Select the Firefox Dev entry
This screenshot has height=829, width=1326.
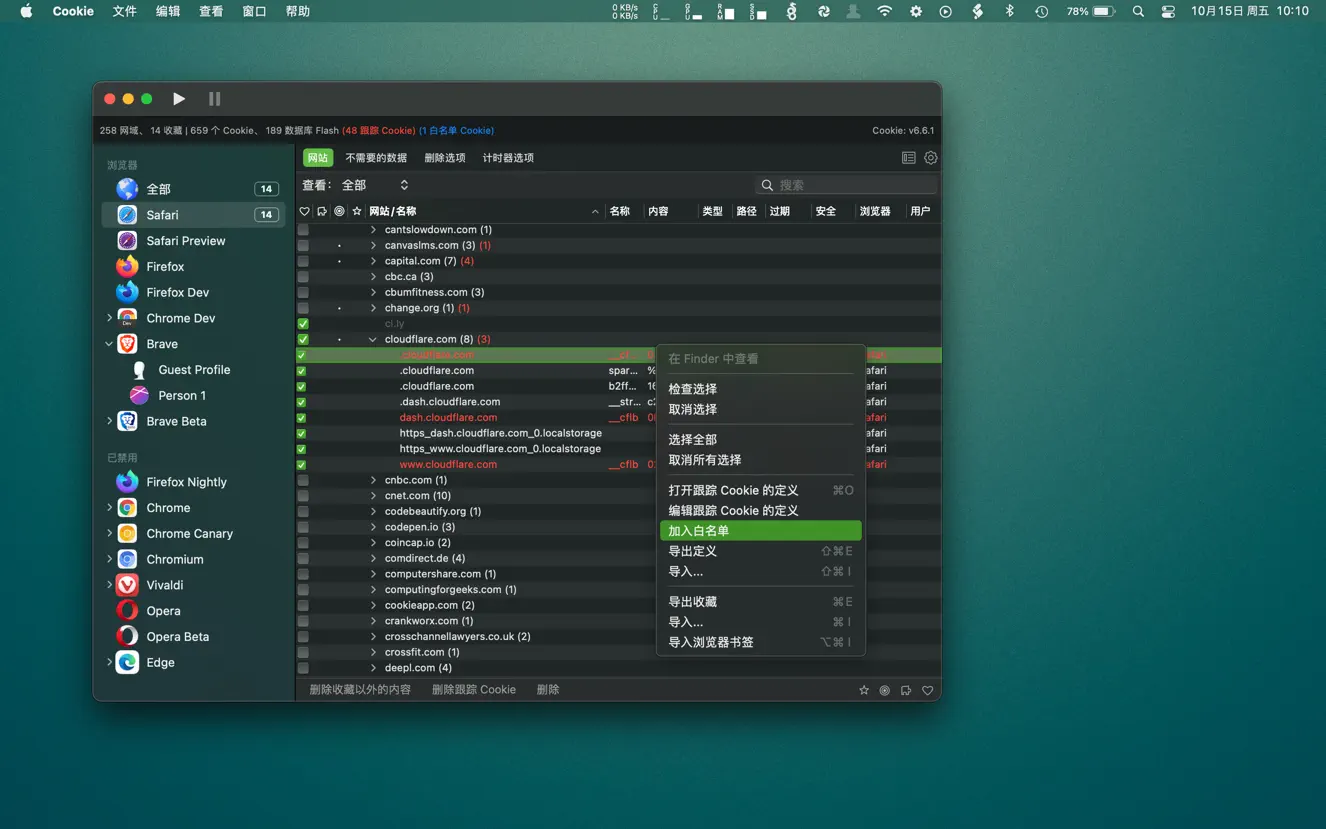[178, 293]
